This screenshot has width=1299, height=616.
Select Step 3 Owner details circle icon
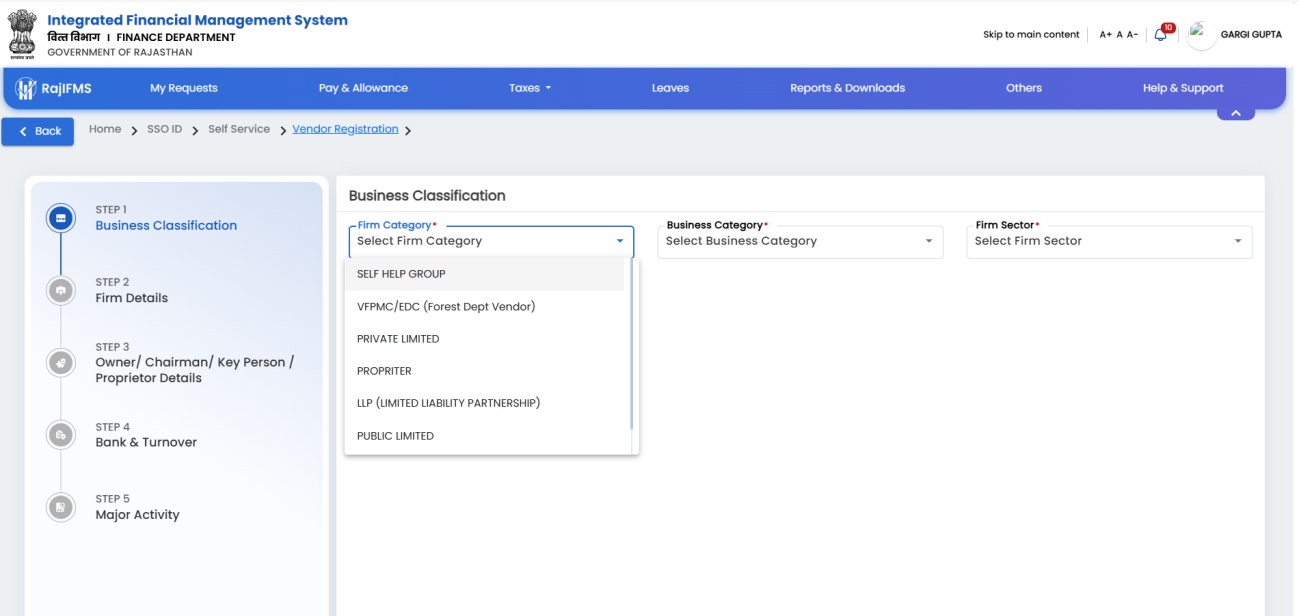[x=61, y=363]
